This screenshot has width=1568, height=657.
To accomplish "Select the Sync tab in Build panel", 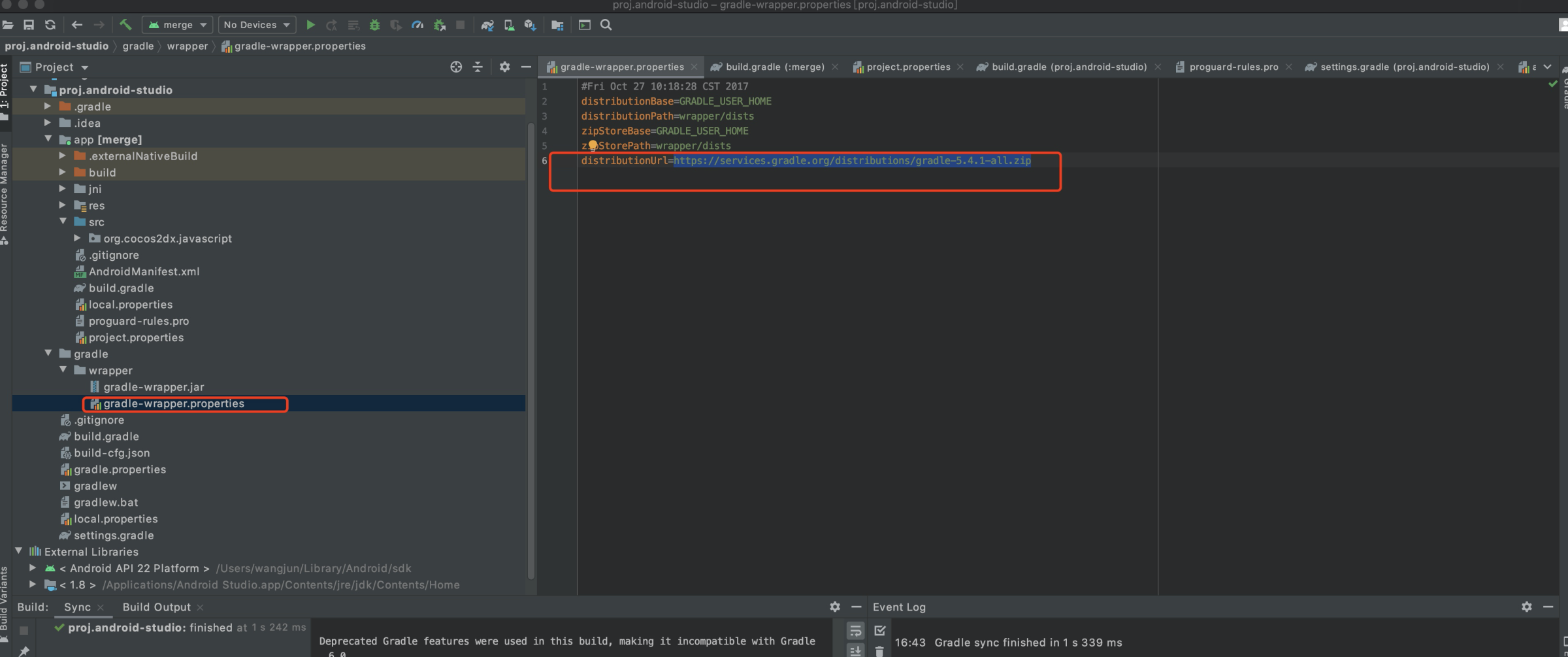I will (x=77, y=607).
